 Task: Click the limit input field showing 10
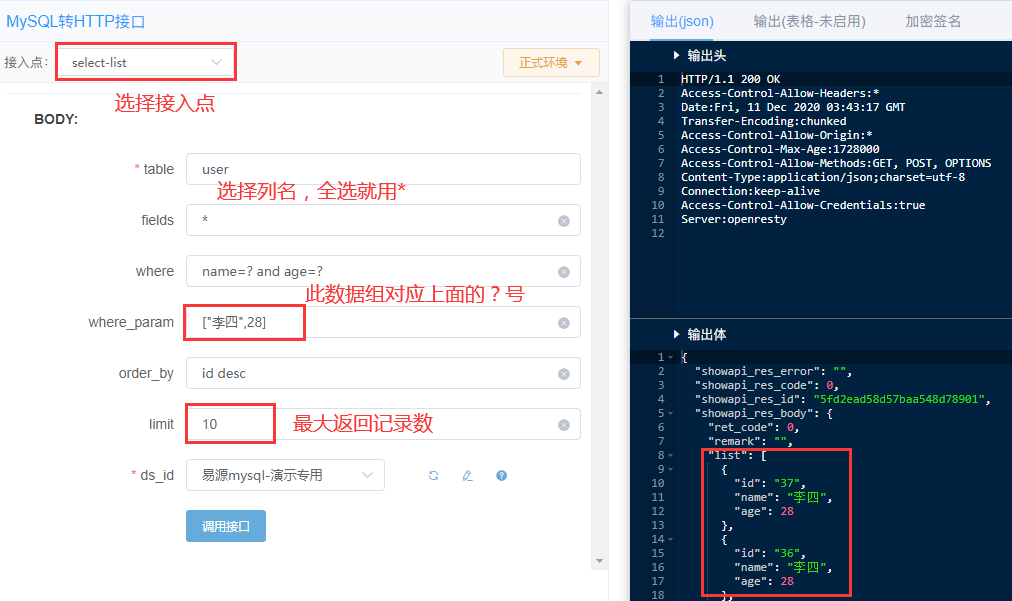pos(383,424)
